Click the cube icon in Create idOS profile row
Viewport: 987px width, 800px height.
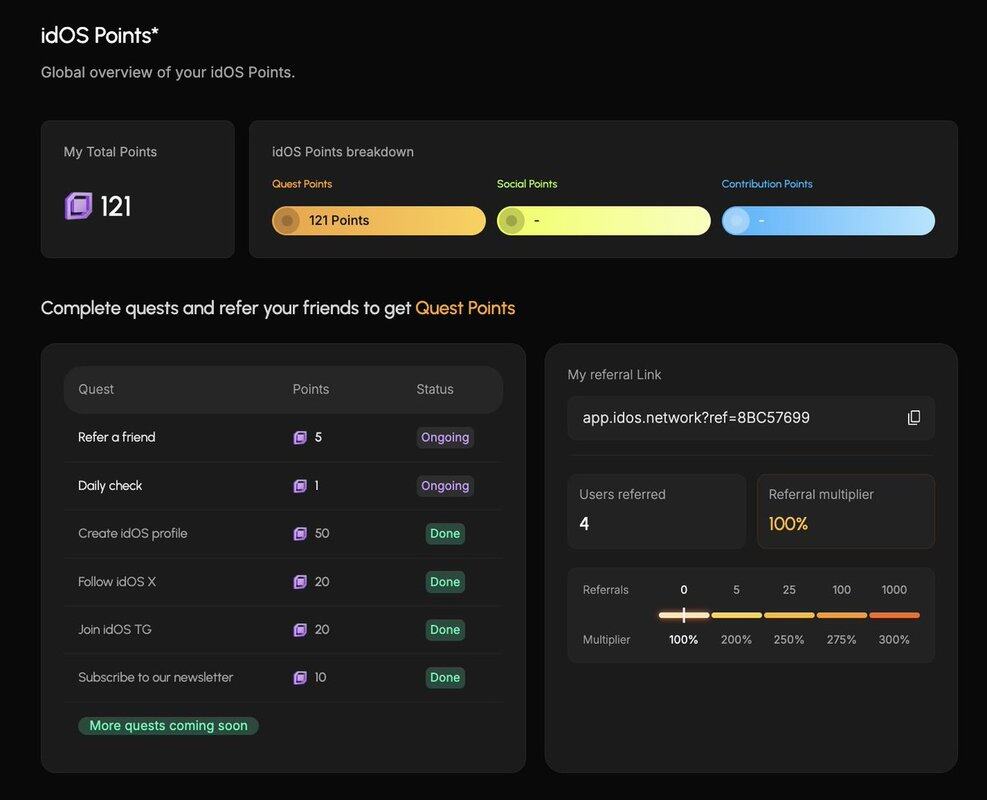point(300,534)
